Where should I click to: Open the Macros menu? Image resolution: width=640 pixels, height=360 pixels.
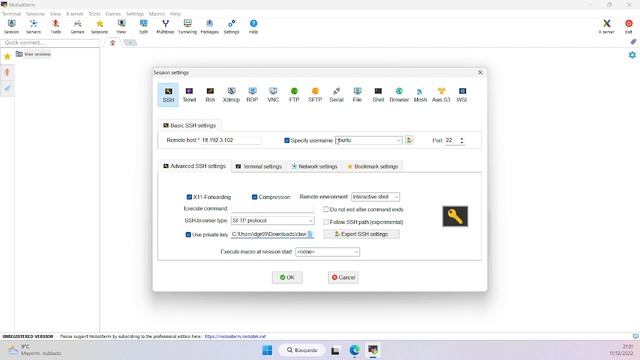click(157, 13)
